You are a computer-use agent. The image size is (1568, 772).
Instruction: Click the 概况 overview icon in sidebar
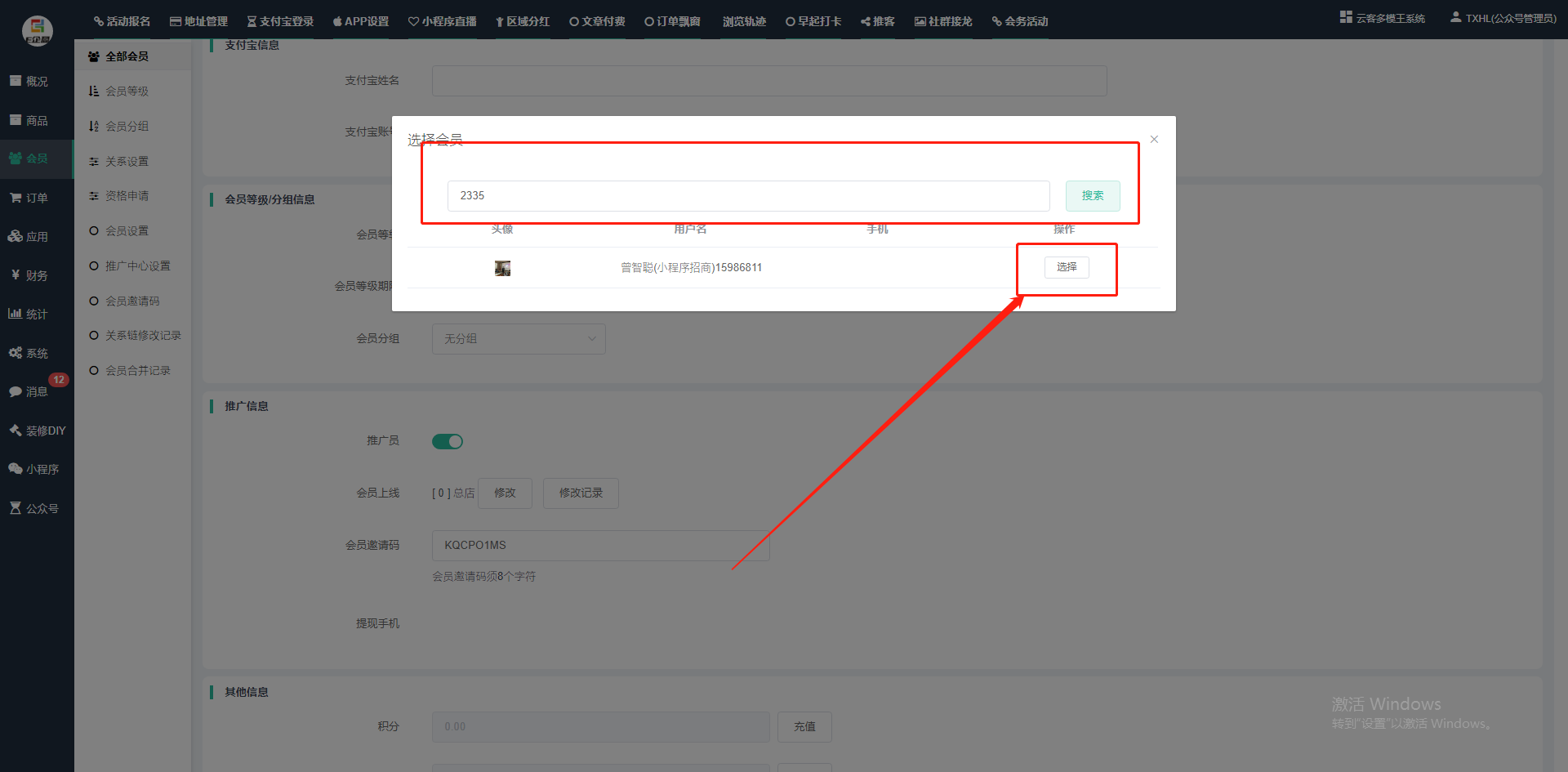tap(16, 81)
